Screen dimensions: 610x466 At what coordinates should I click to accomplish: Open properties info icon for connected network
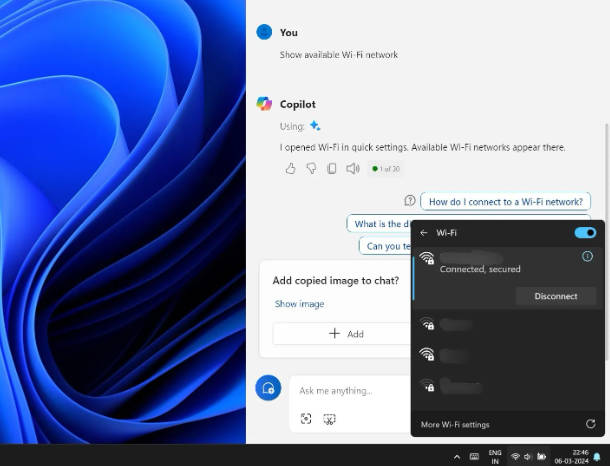click(x=587, y=256)
